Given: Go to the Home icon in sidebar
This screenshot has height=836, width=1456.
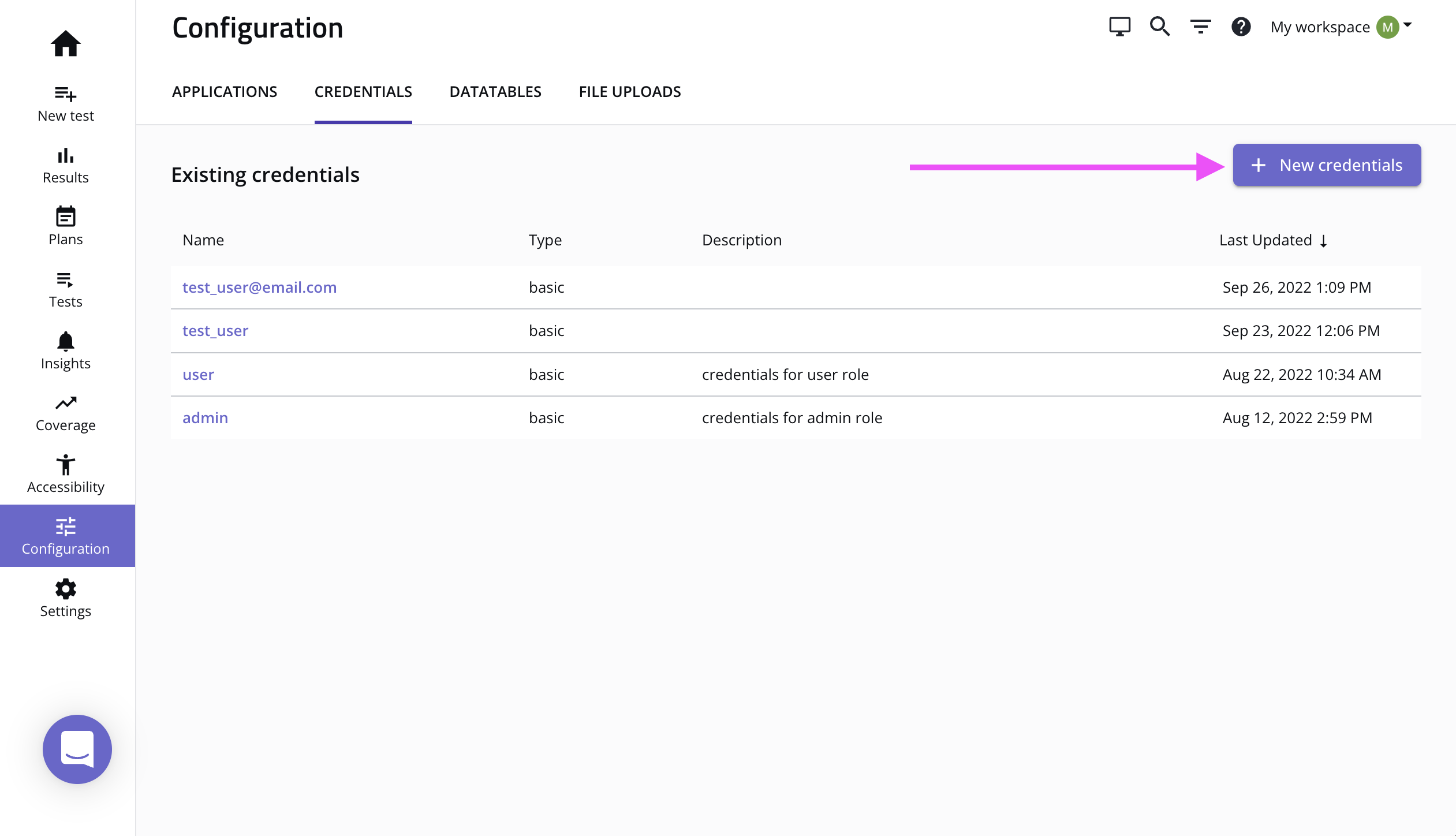Looking at the screenshot, I should [x=65, y=43].
